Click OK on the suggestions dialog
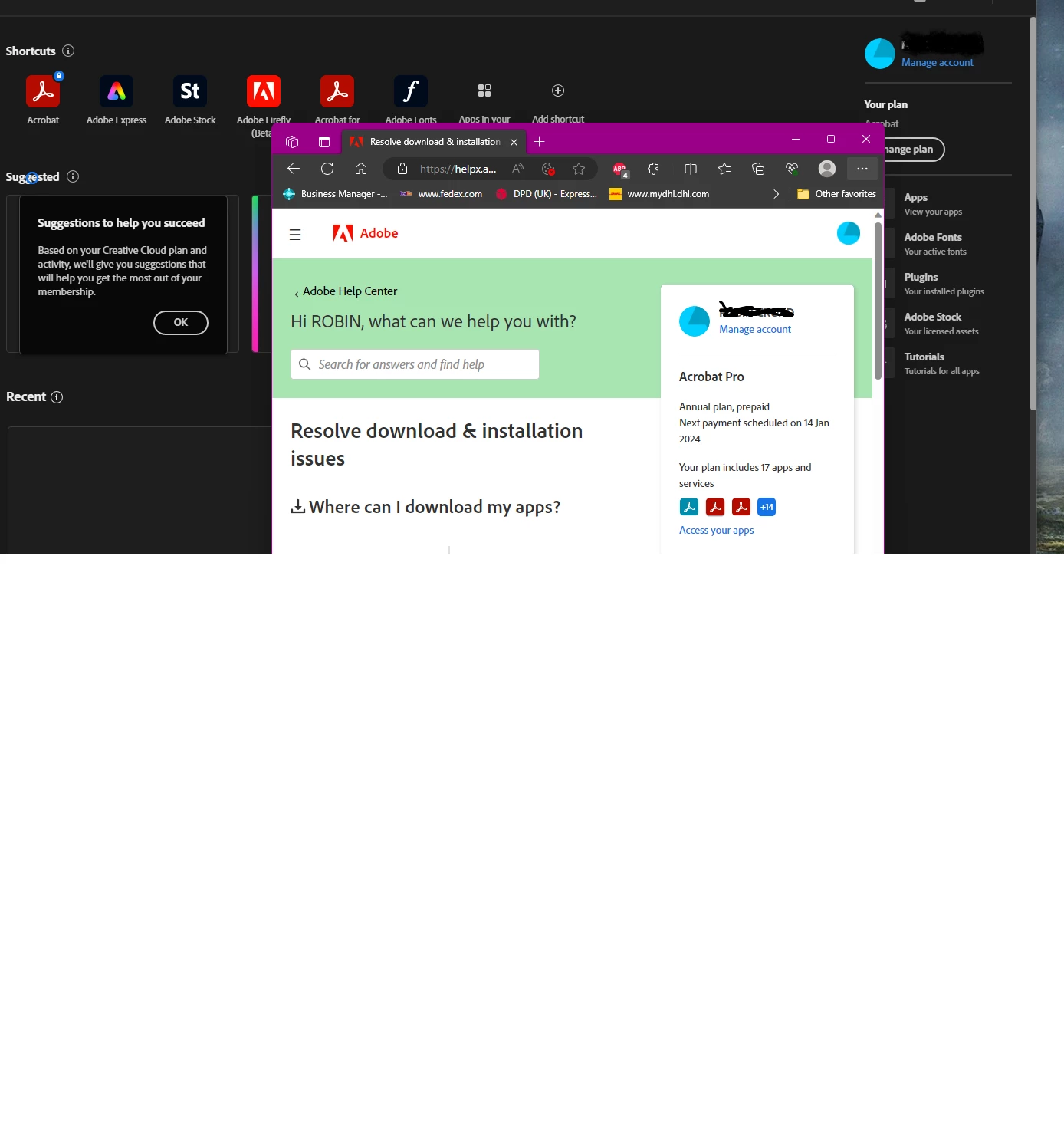 tap(181, 323)
